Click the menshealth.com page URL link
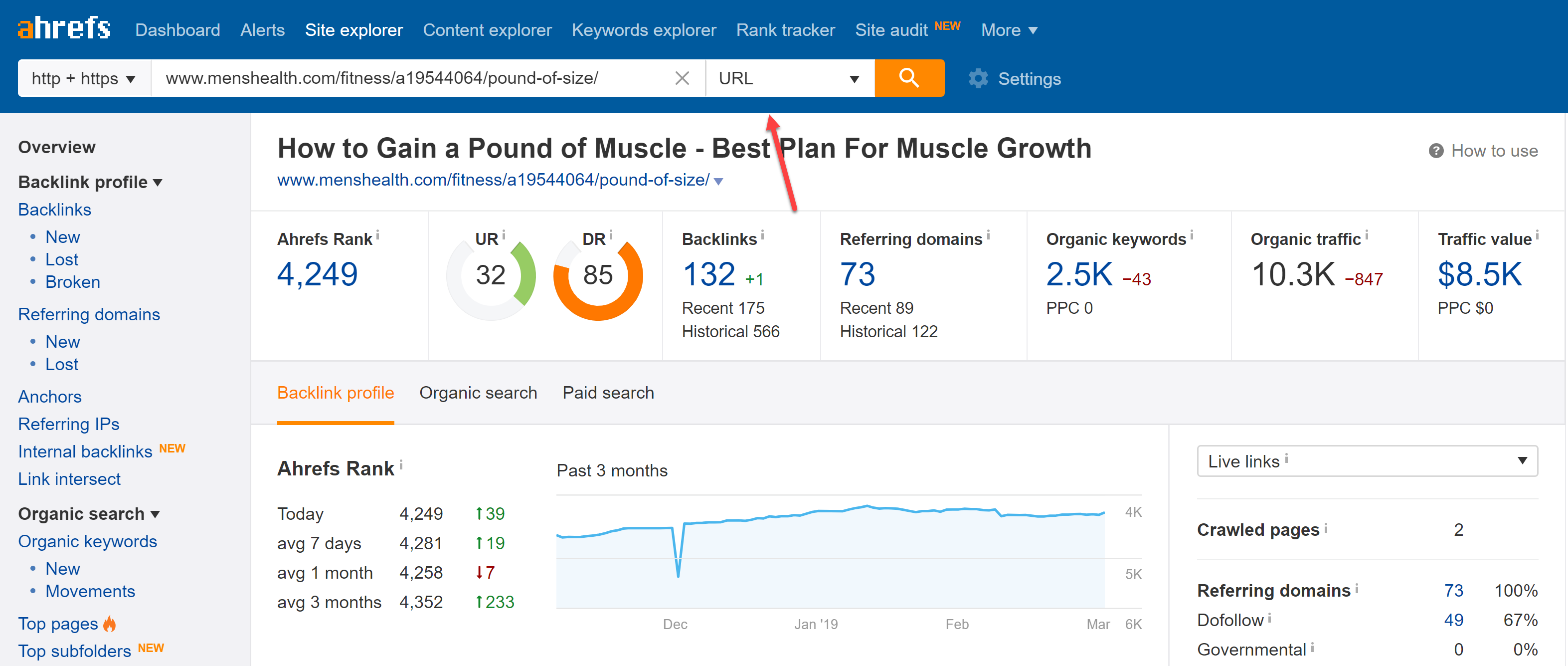 click(493, 180)
